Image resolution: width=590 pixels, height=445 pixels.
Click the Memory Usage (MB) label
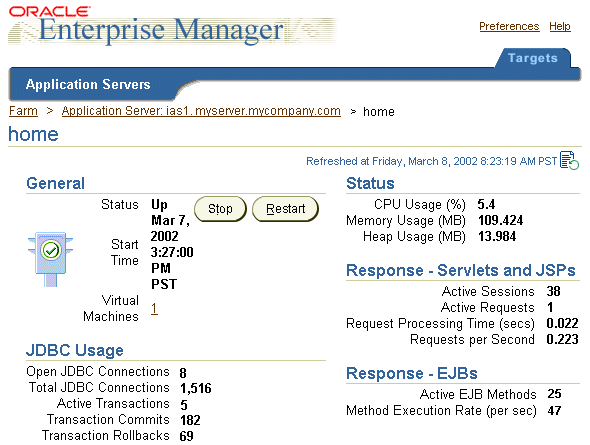(406, 221)
